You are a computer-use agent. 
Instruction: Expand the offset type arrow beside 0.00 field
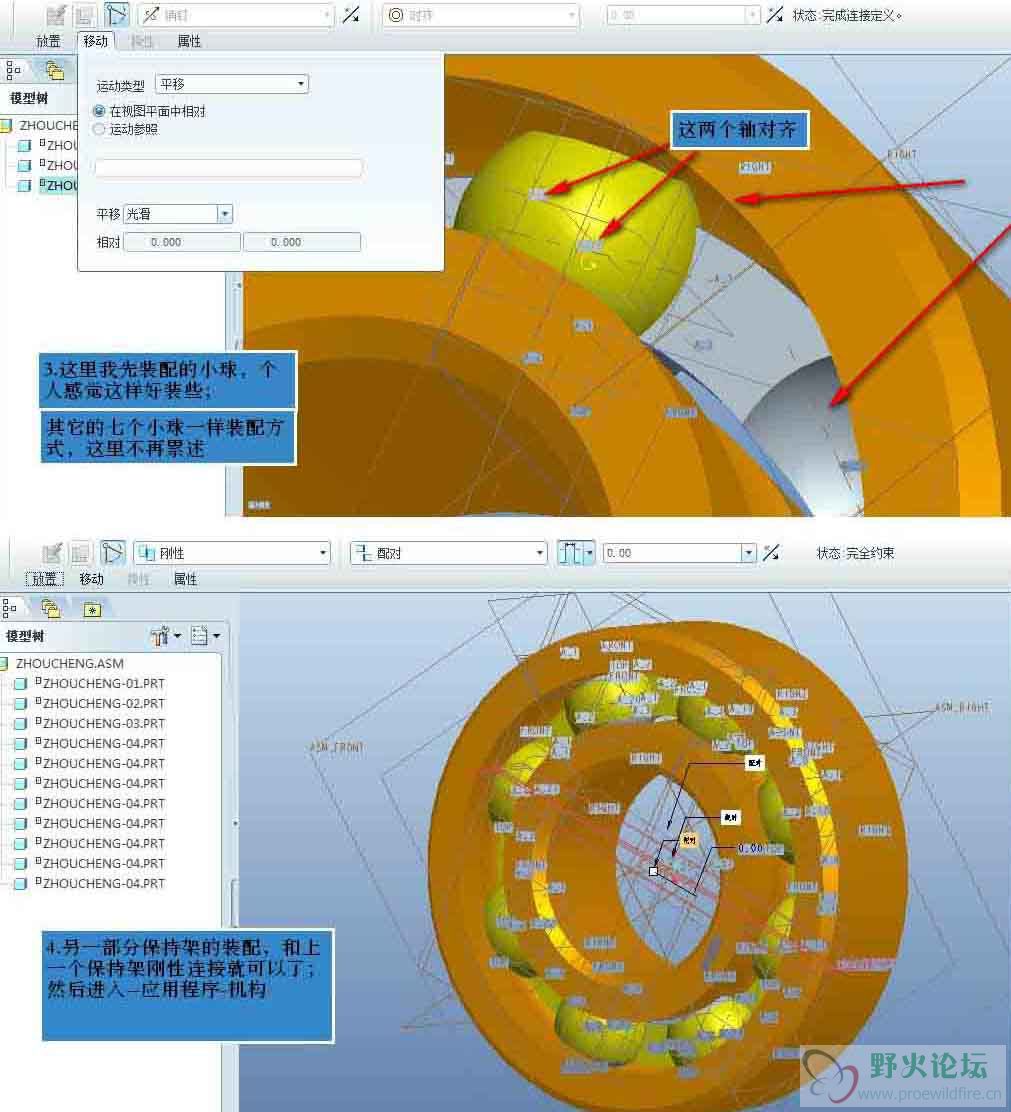589,553
